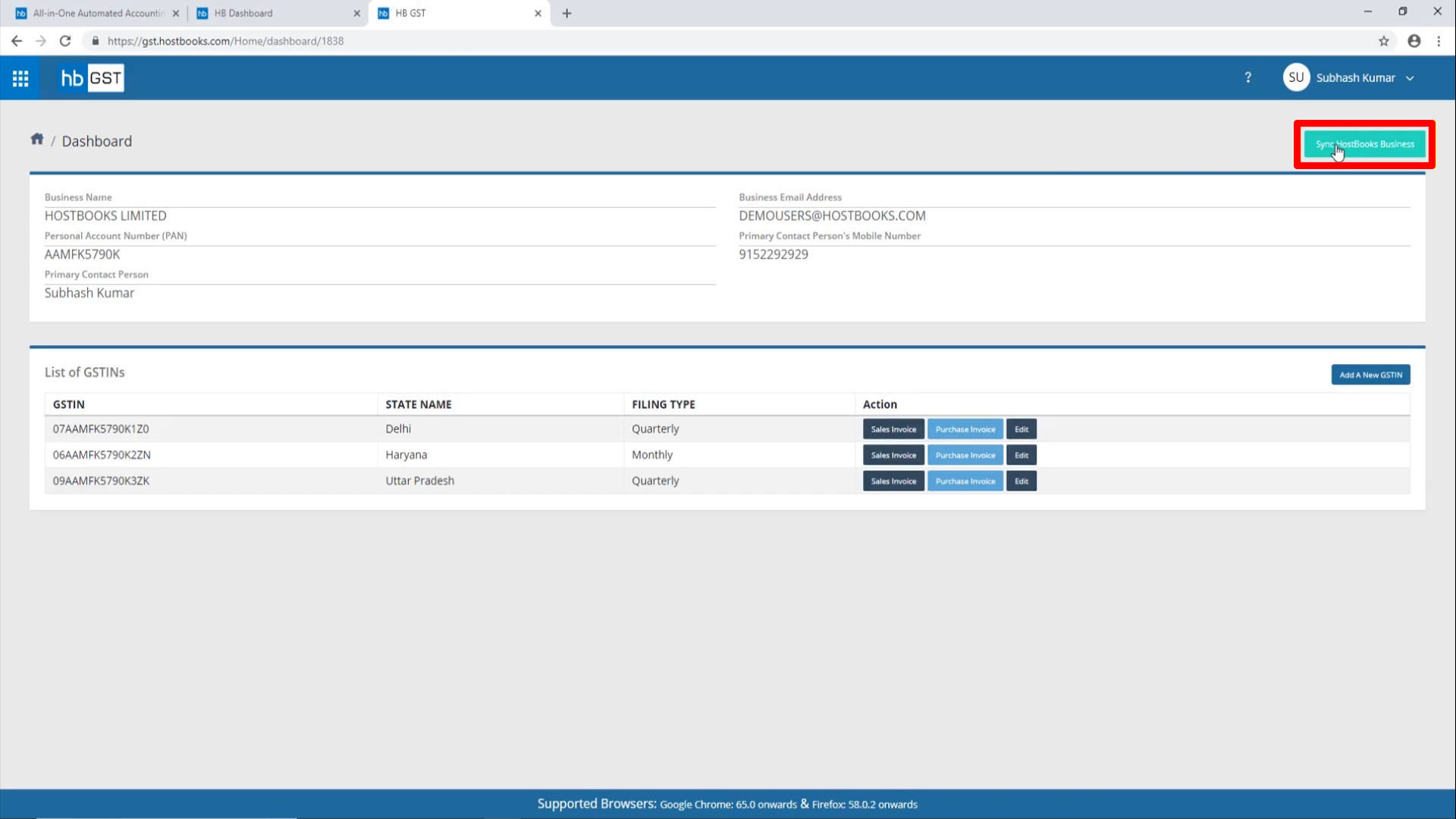
Task: Click email DEMOUSERS@HOSTBOOKS.COM
Action: click(832, 215)
